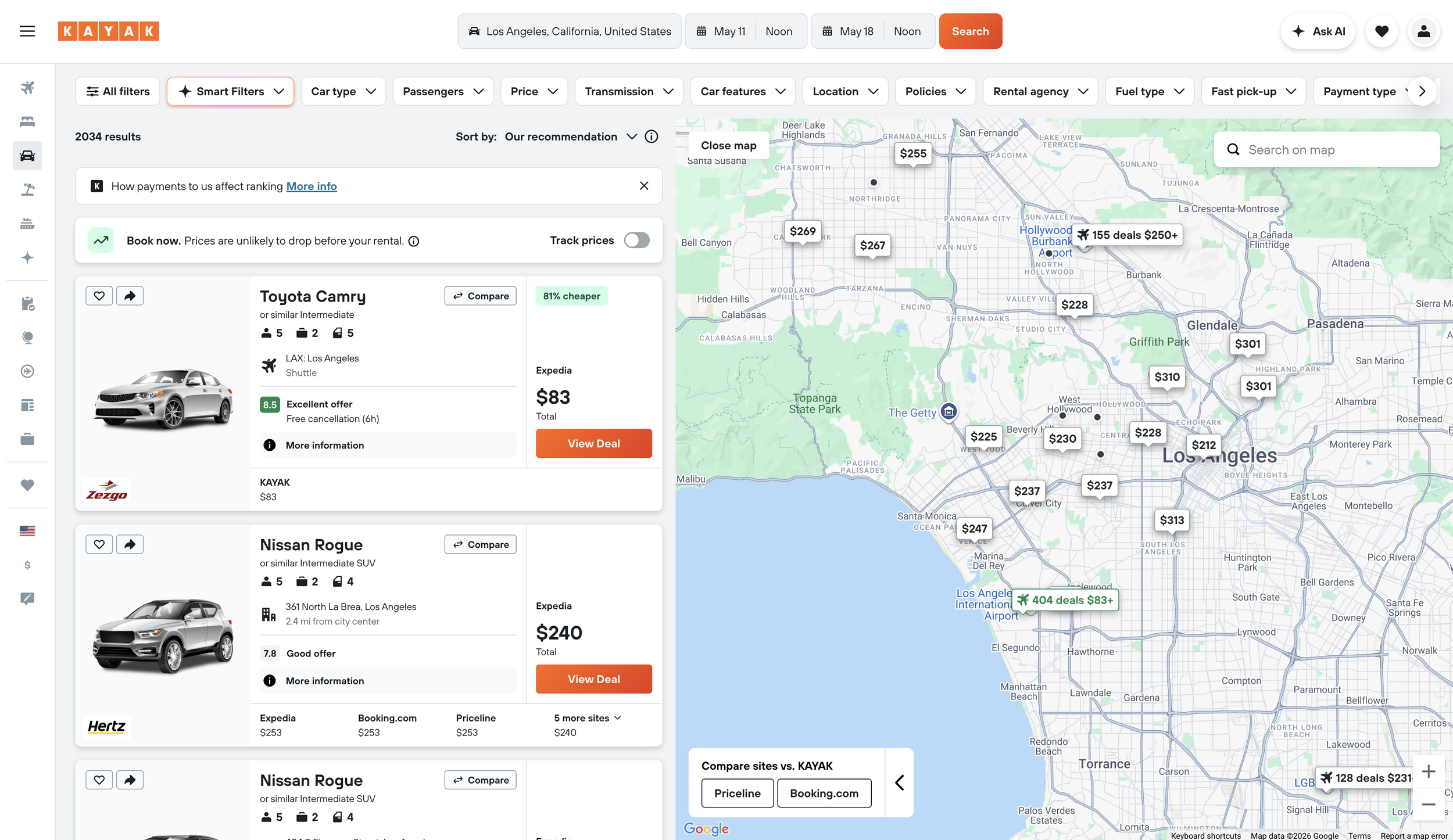Change the May 11 pickup date
Image resolution: width=1453 pixels, height=840 pixels.
click(x=721, y=31)
